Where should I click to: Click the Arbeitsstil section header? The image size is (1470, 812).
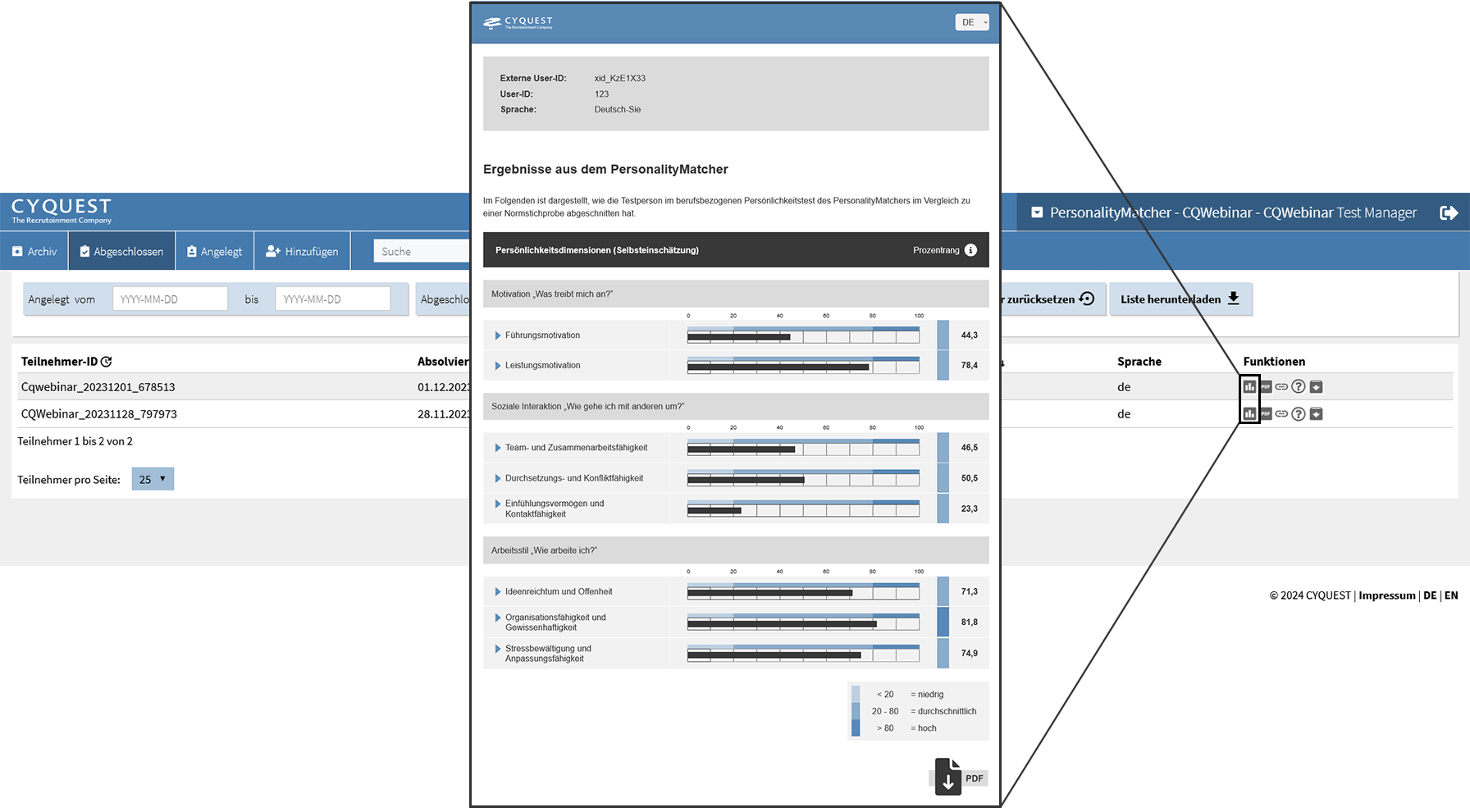(x=736, y=550)
